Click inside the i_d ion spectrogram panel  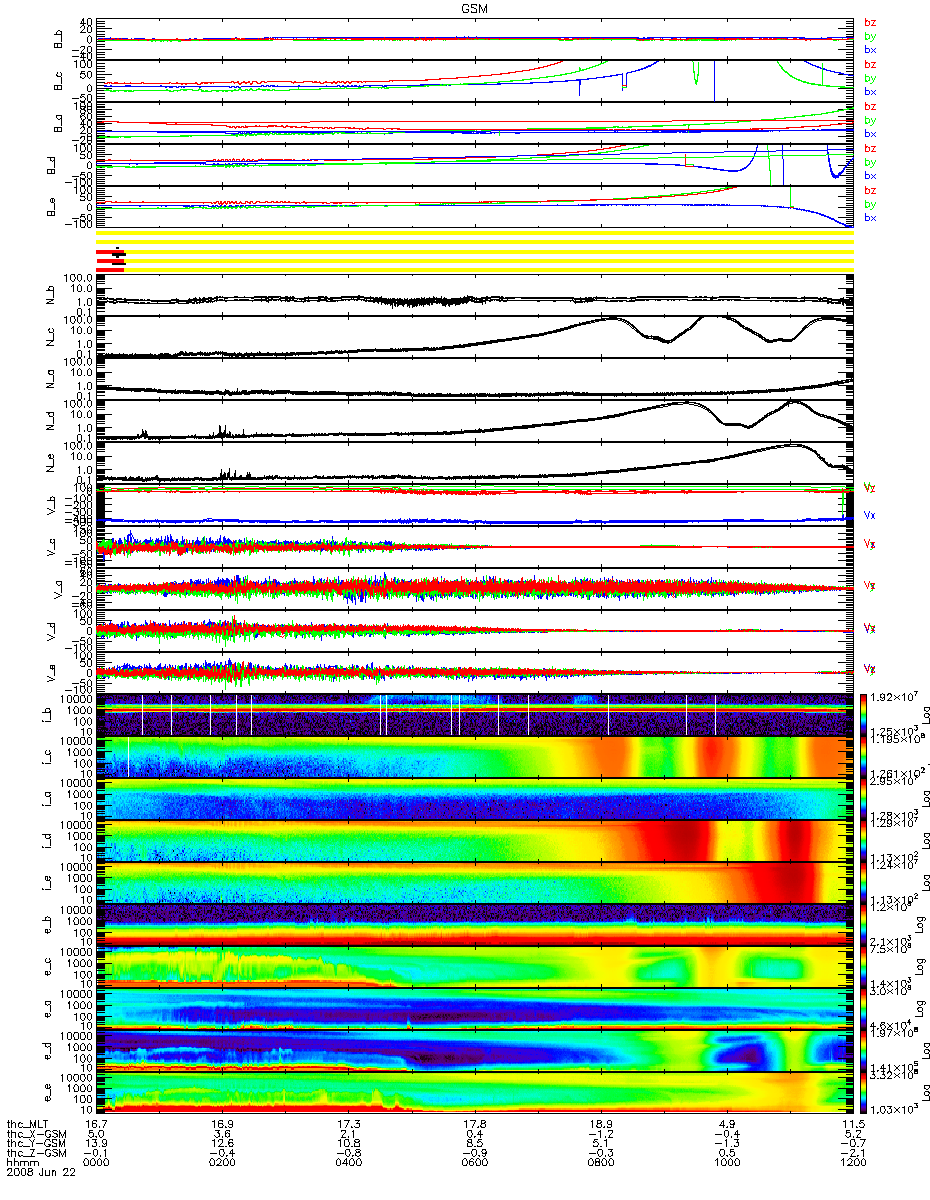[474, 839]
